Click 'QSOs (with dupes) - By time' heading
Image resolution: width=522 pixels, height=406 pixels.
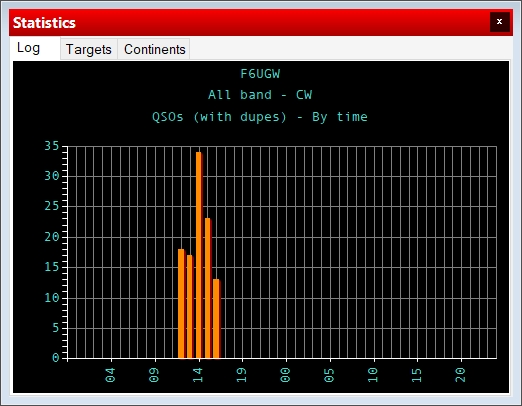260,117
